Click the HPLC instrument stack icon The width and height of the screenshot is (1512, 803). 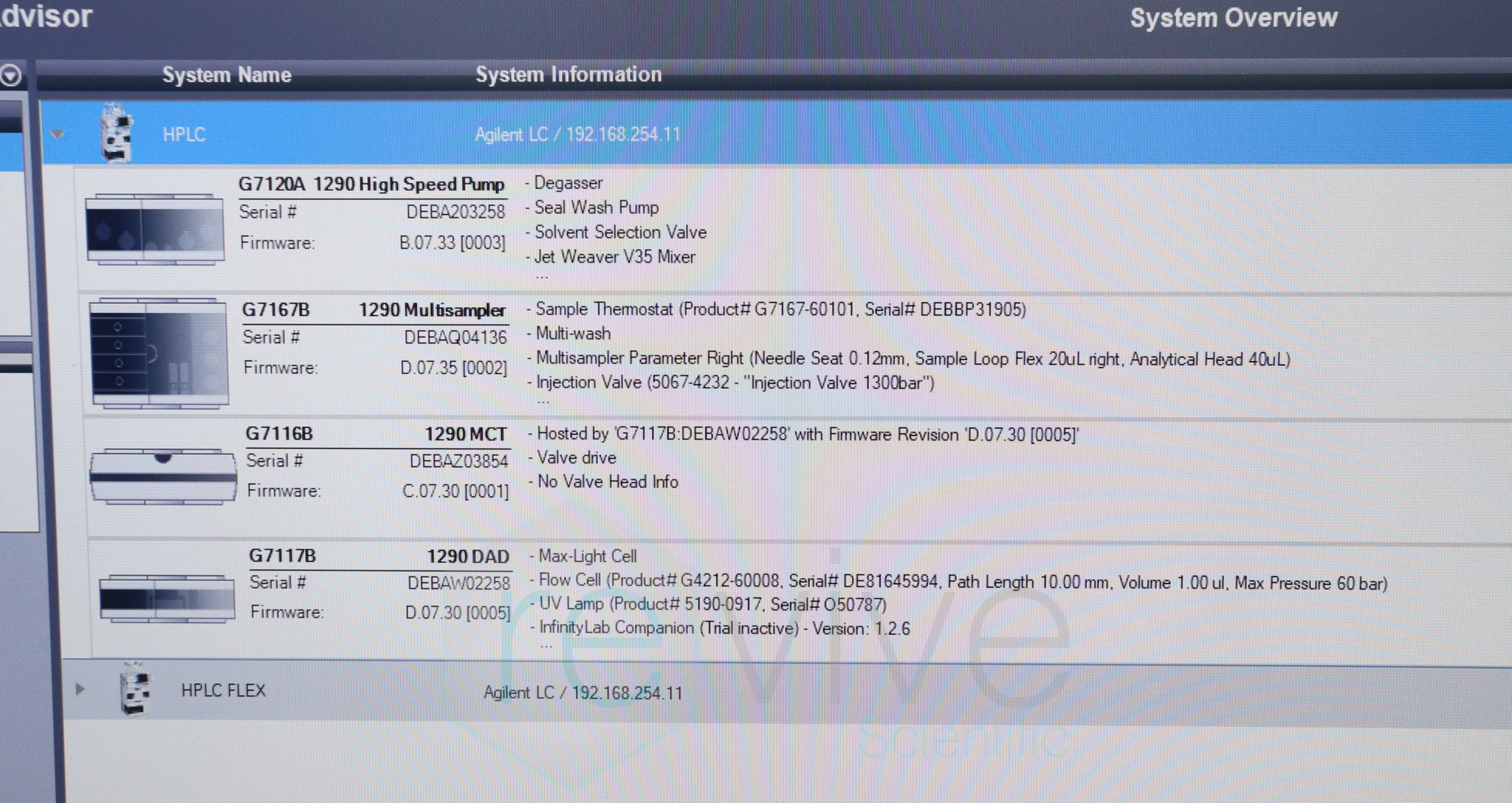point(117,132)
